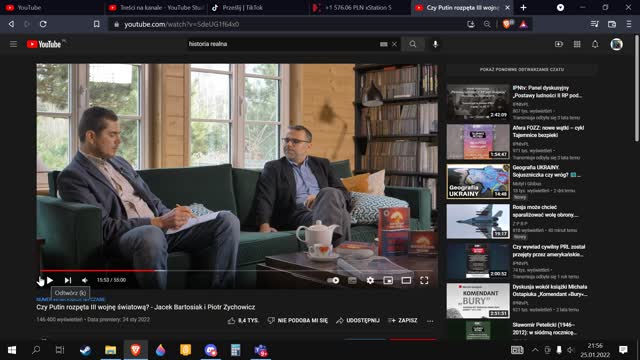Screen dimensions: 640x360
Task: Seek on the red video progress bar
Action: click(x=238, y=271)
